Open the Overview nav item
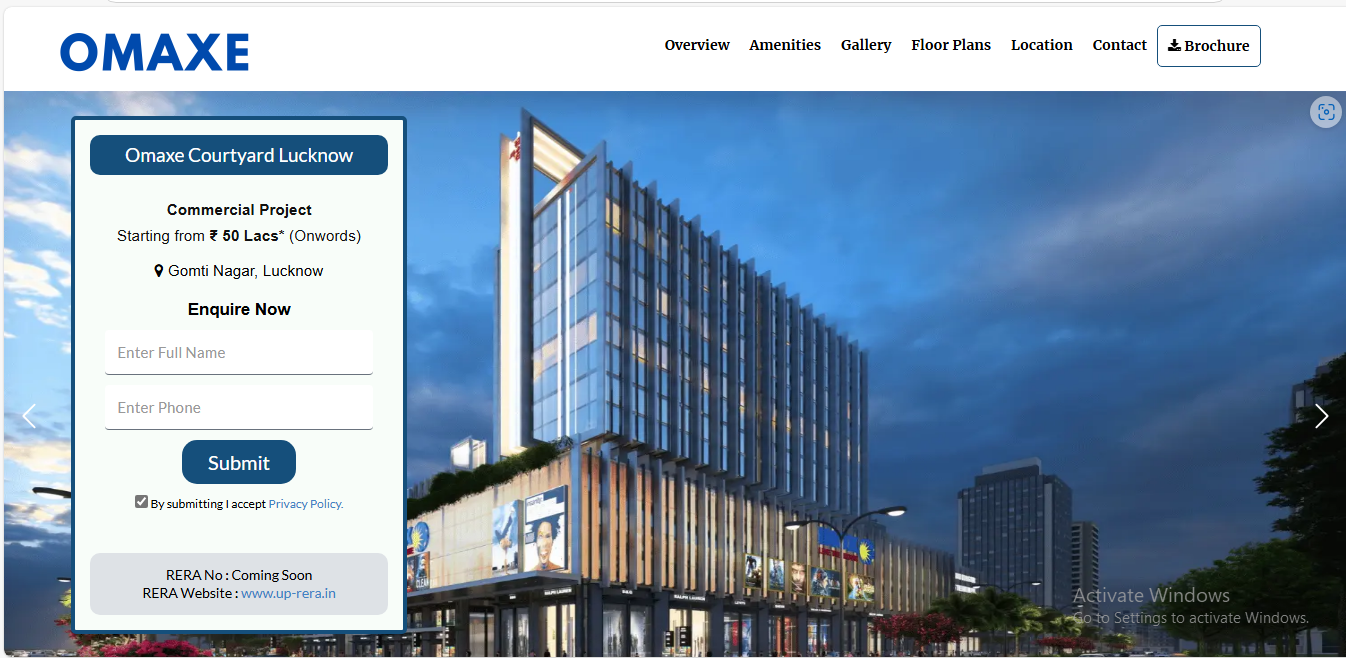 coord(697,45)
